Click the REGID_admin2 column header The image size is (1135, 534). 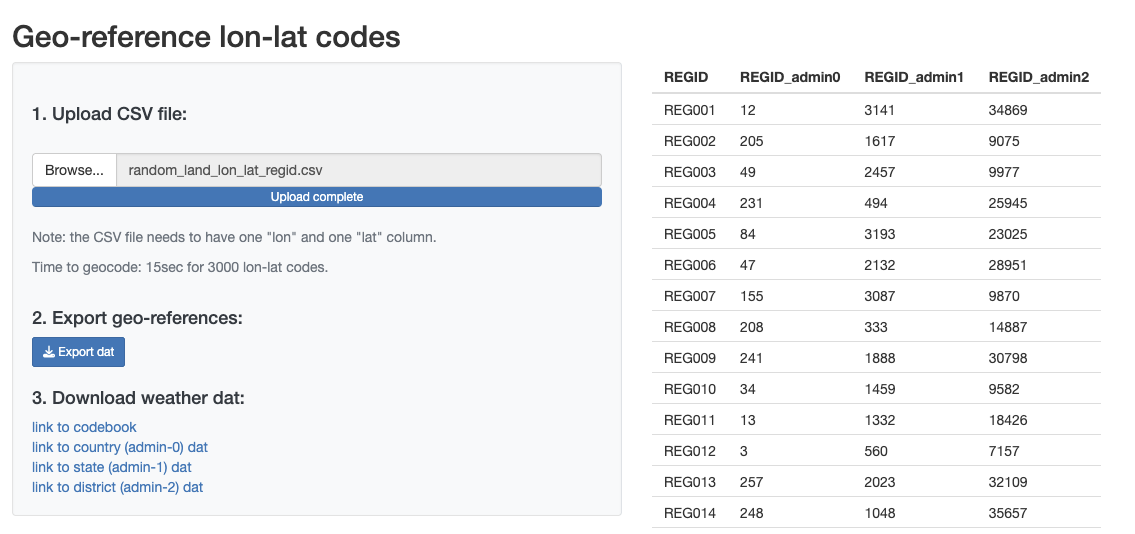1039,77
